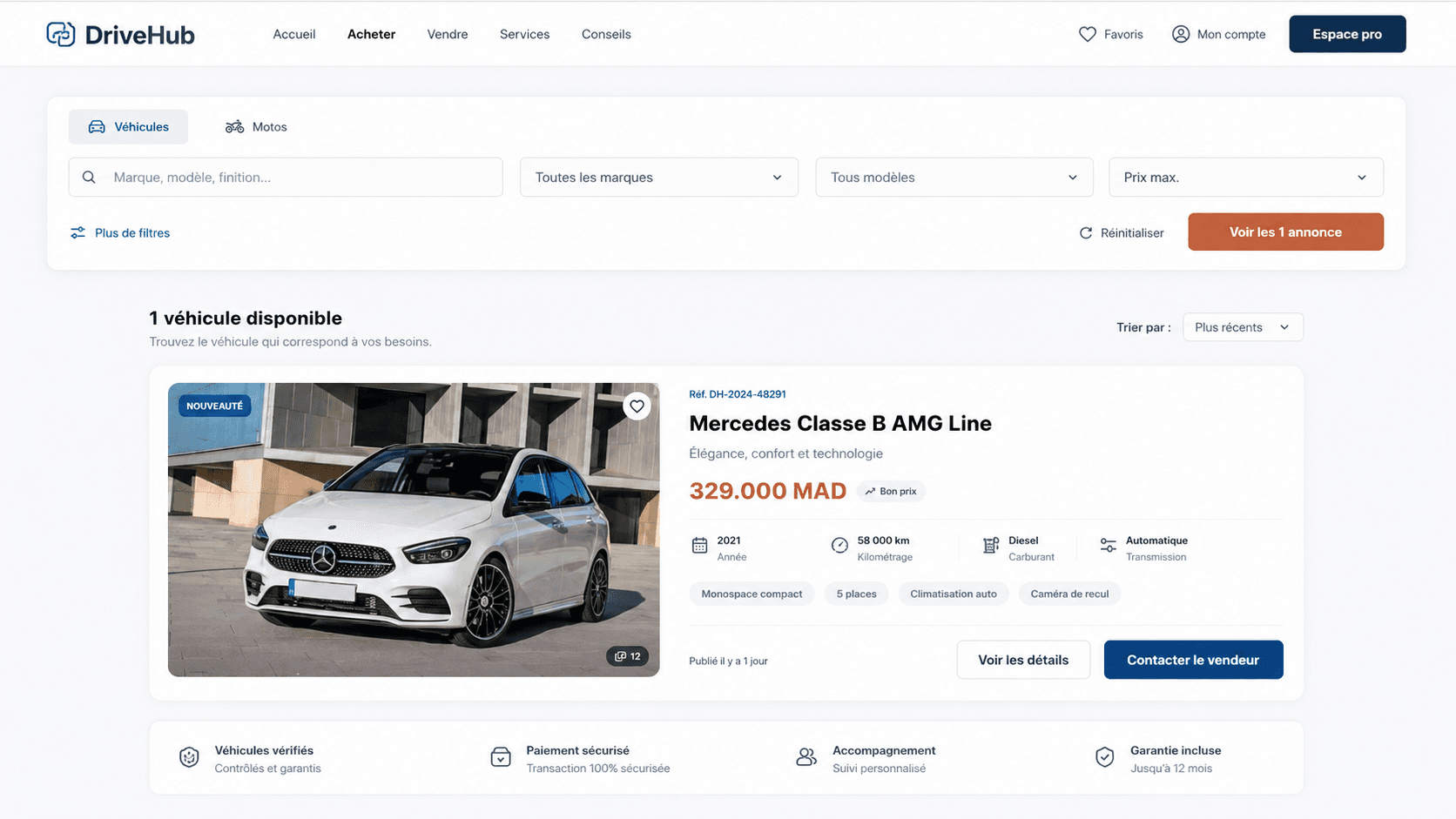The width and height of the screenshot is (1456, 819).
Task: Click the fuel pump icon beside Diesel
Action: tap(991, 546)
